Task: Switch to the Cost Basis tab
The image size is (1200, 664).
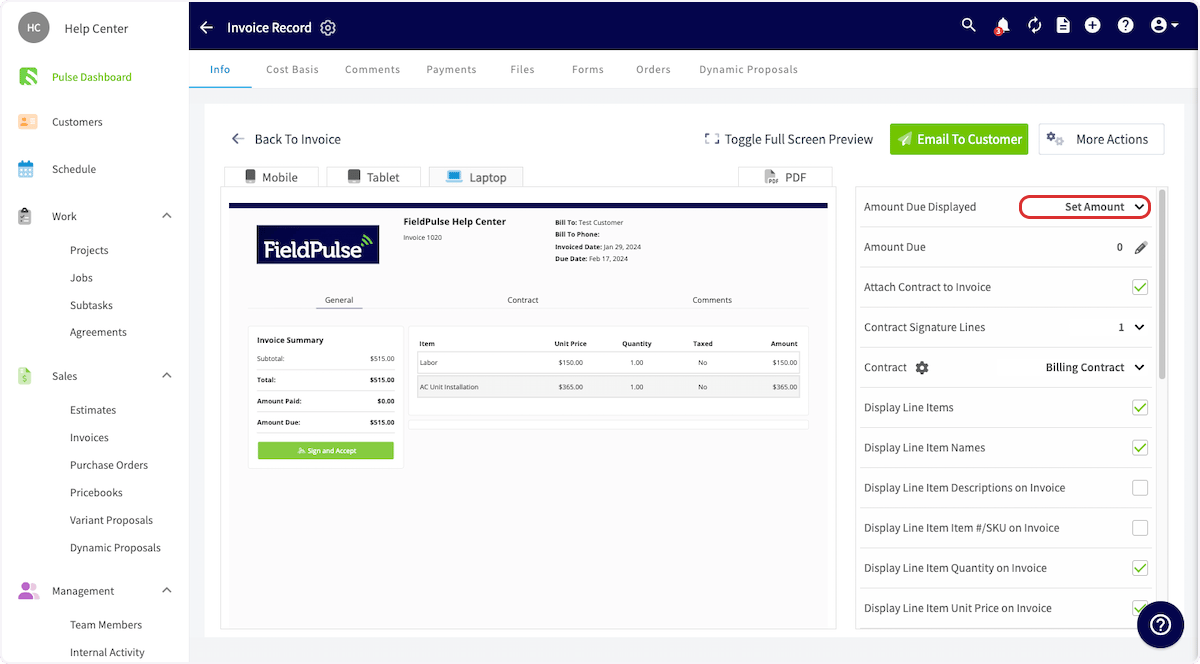Action: click(x=292, y=70)
